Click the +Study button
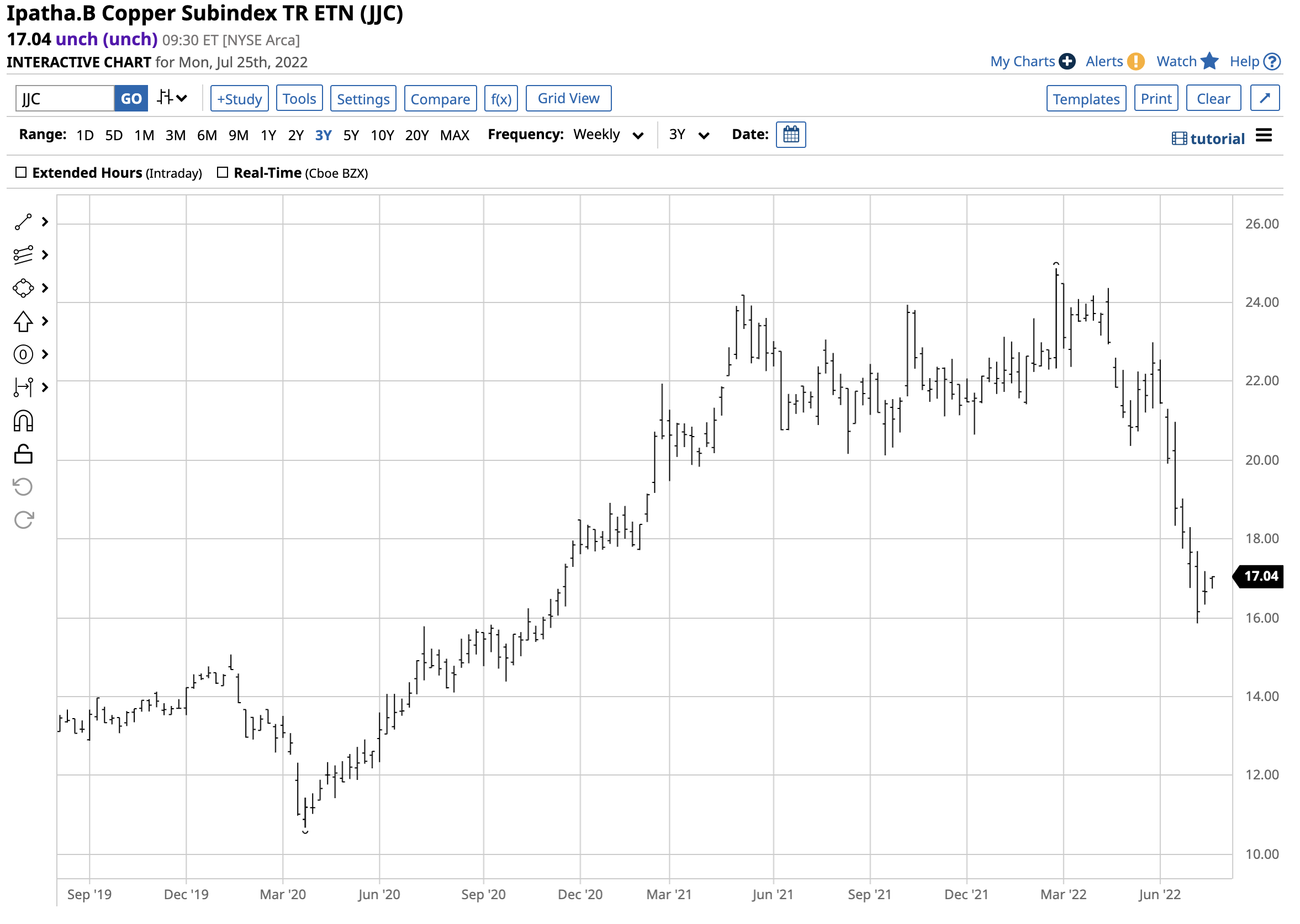This screenshot has width=1300, height=924. [240, 98]
